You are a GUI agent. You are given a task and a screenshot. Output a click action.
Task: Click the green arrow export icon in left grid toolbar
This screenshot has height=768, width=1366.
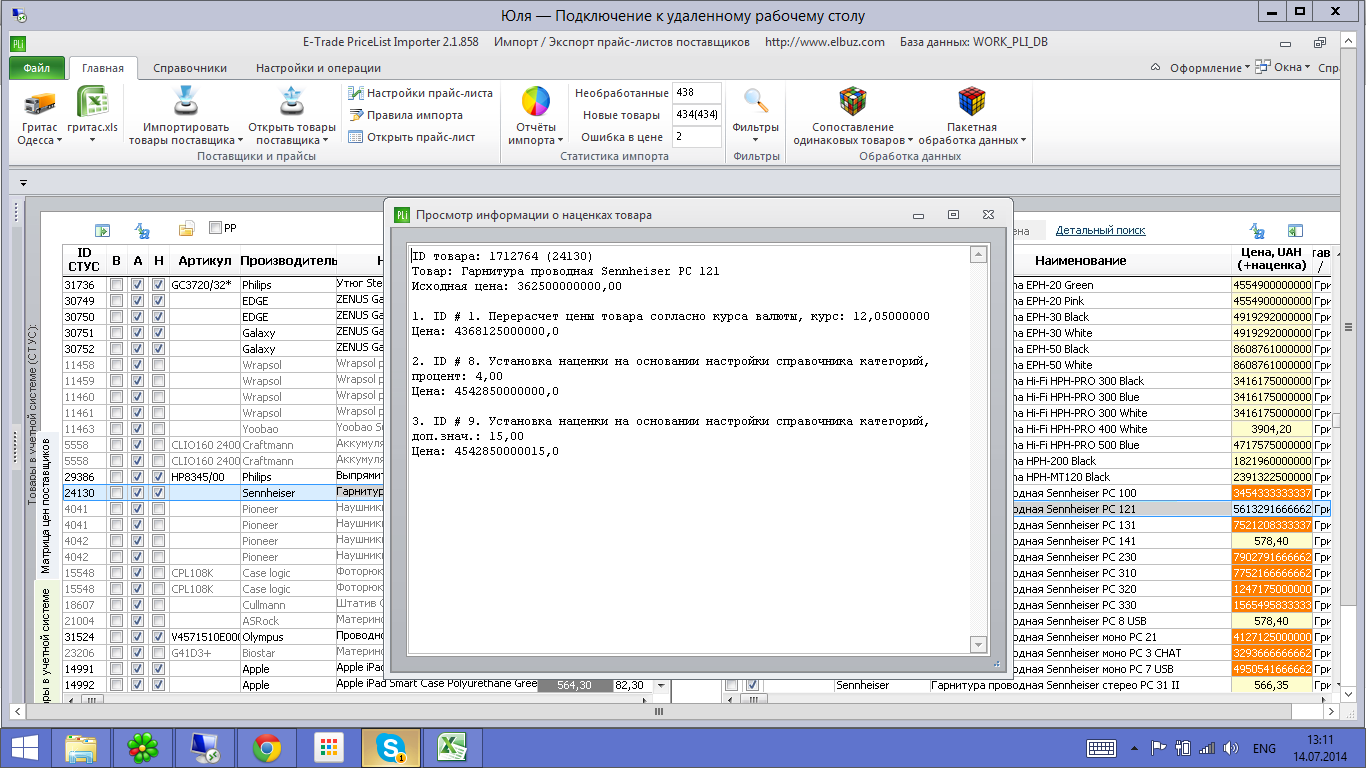point(101,230)
